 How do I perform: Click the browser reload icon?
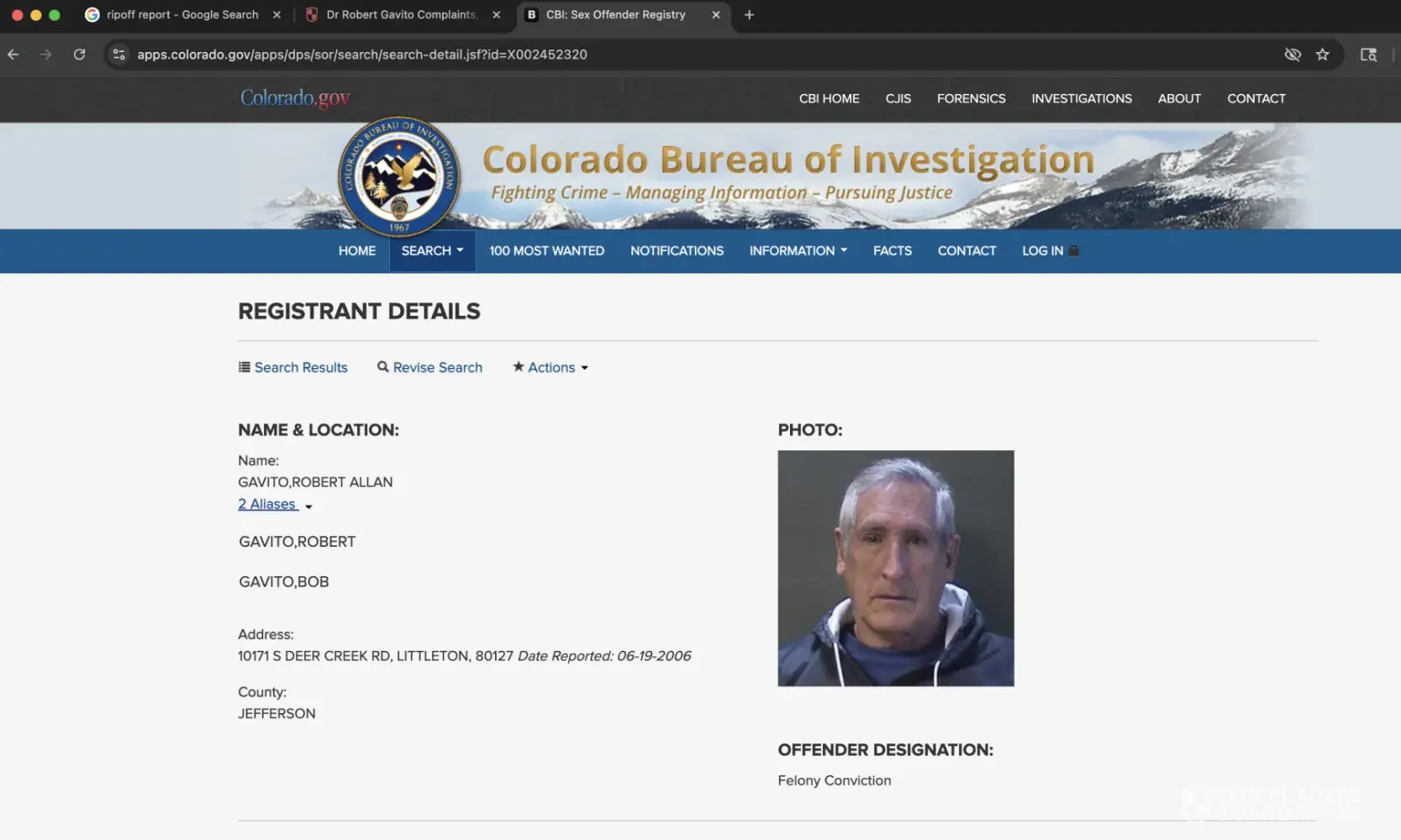pyautogui.click(x=79, y=55)
